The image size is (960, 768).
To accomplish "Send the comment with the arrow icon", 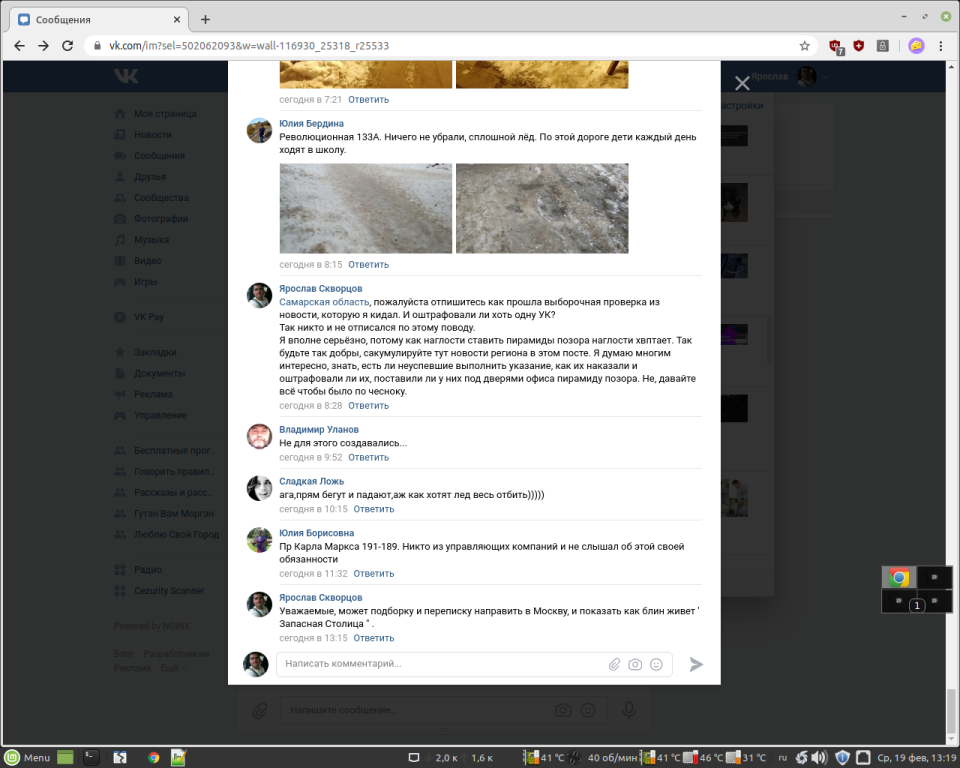I will [x=697, y=664].
